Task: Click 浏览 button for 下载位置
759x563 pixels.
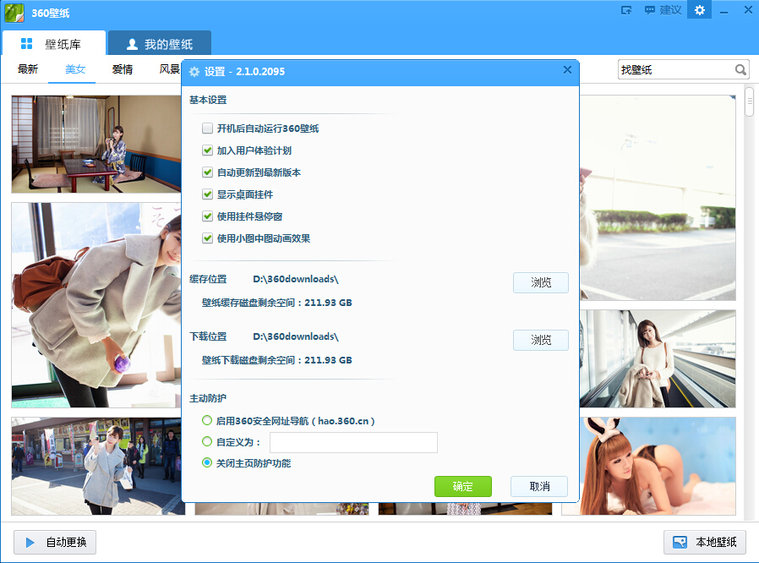Action: pos(541,340)
